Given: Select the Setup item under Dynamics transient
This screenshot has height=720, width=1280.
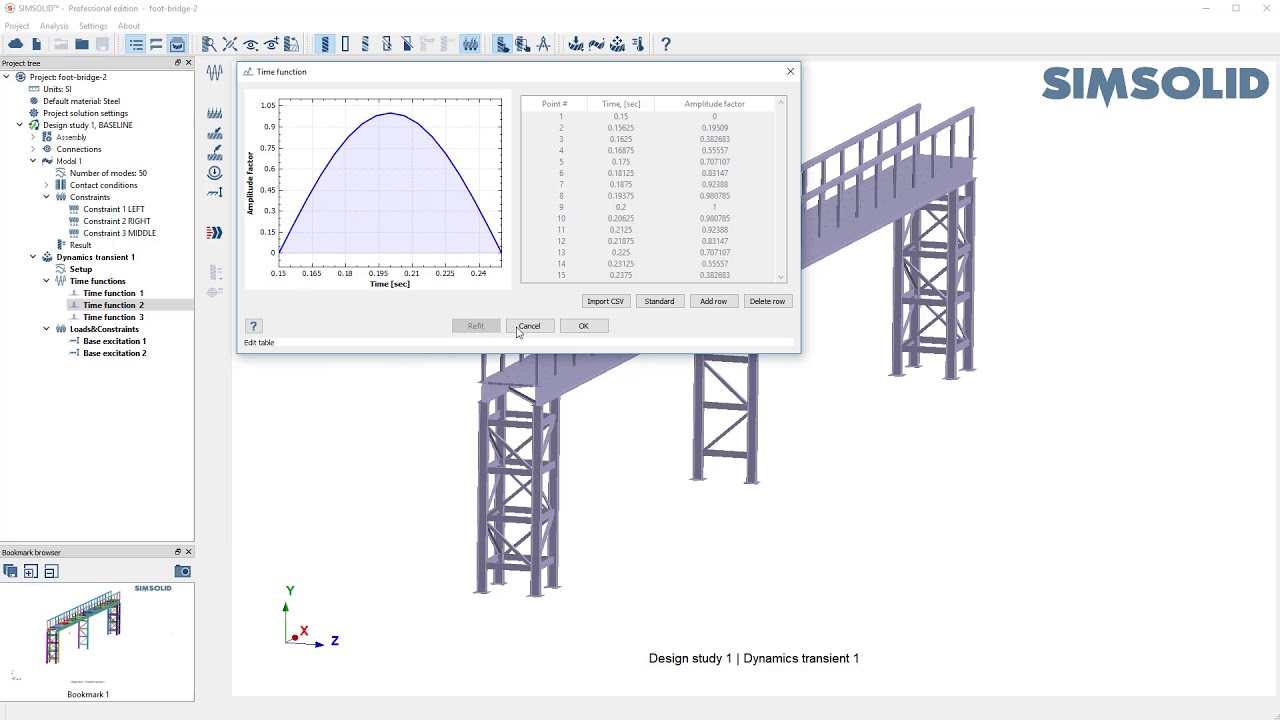Looking at the screenshot, I should (81, 269).
